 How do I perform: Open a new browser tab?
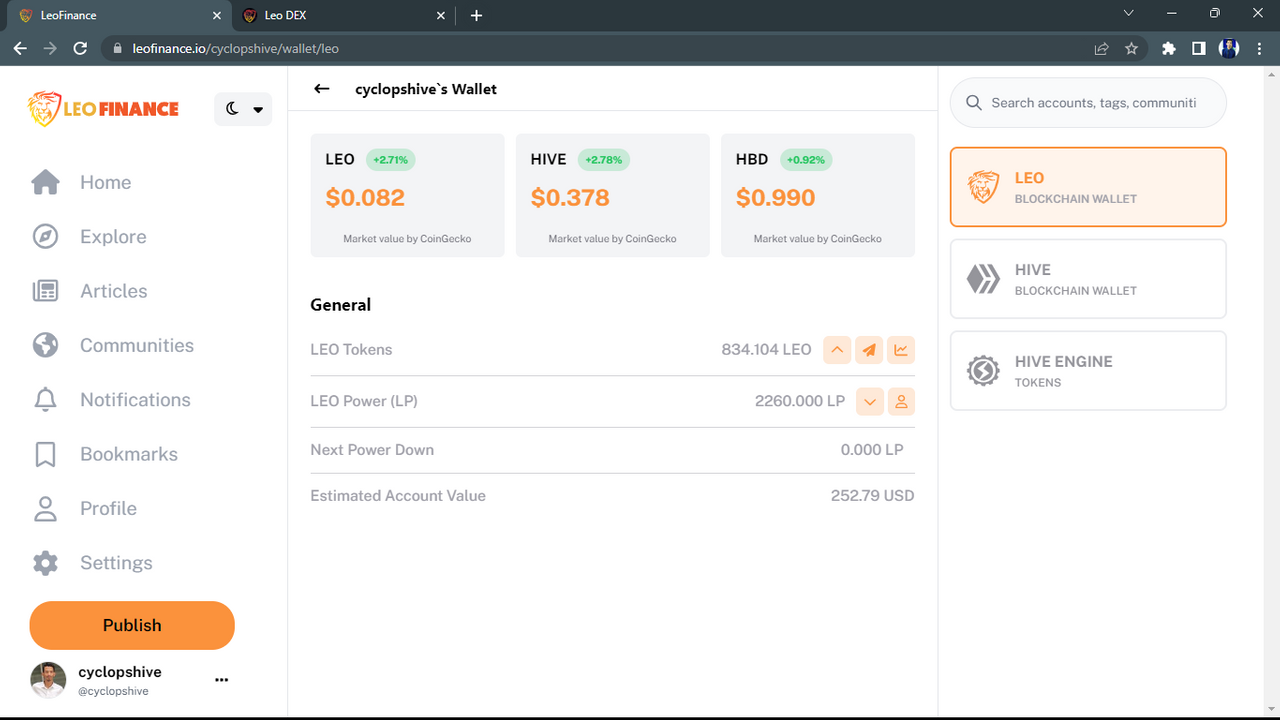point(476,15)
